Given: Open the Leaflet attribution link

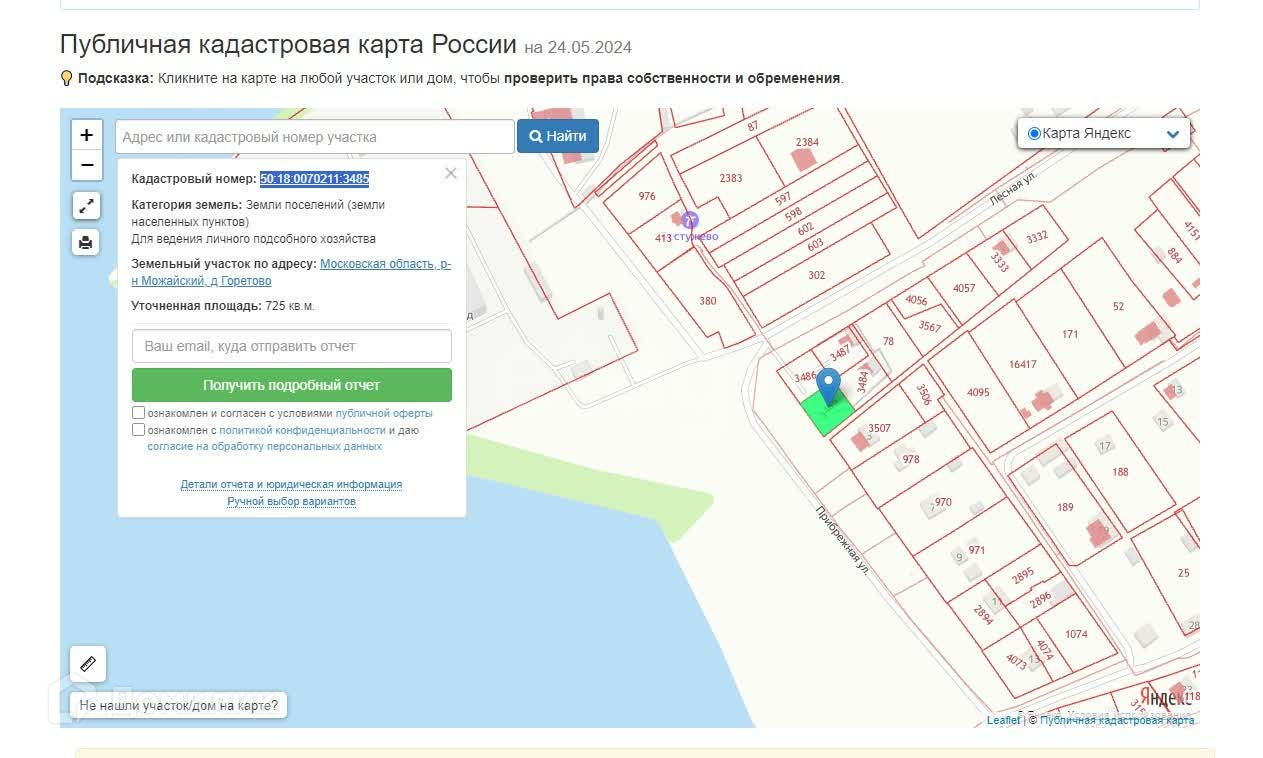Looking at the screenshot, I should coord(1004,720).
